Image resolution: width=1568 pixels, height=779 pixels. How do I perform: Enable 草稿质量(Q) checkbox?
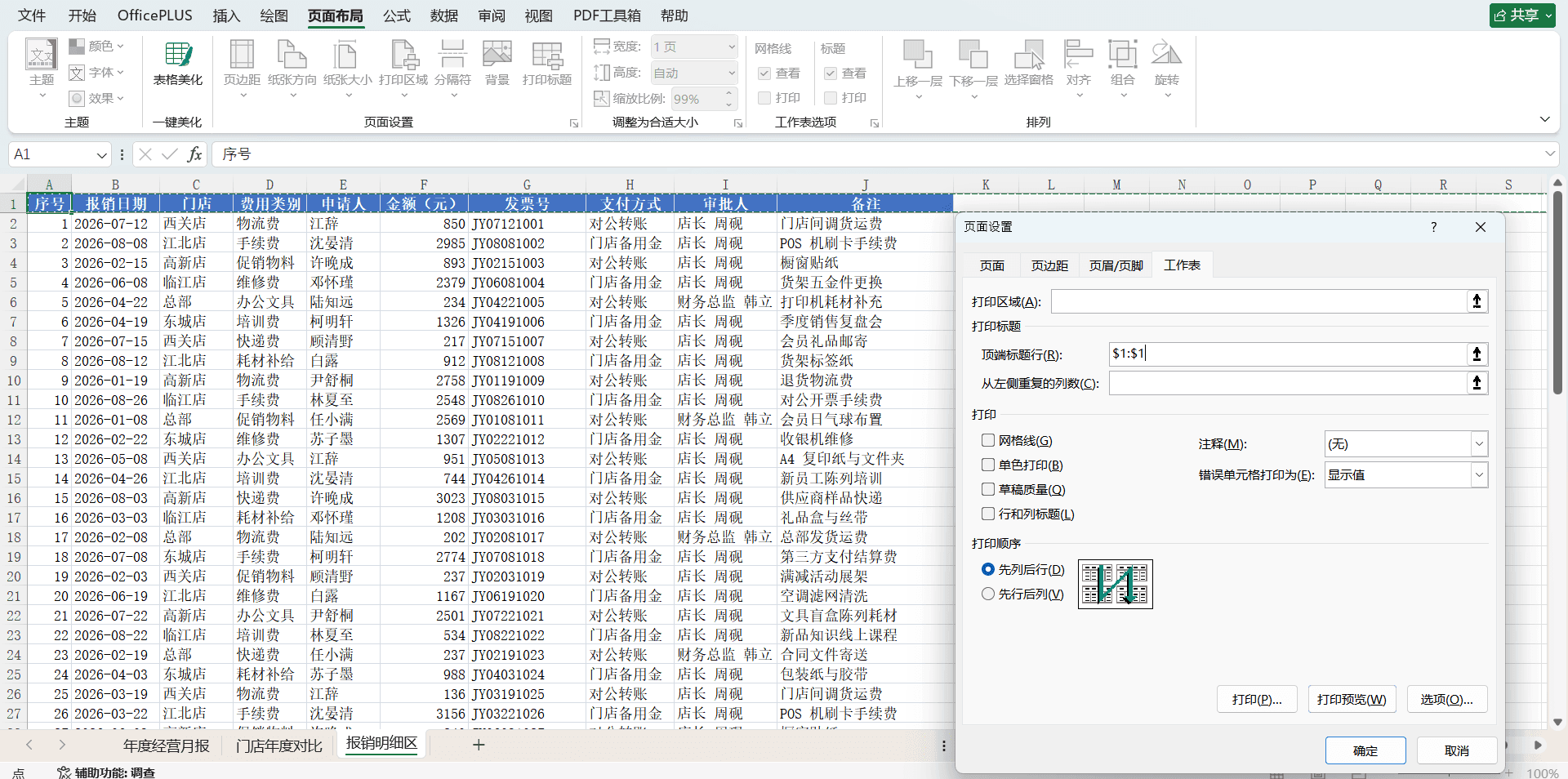pos(988,489)
